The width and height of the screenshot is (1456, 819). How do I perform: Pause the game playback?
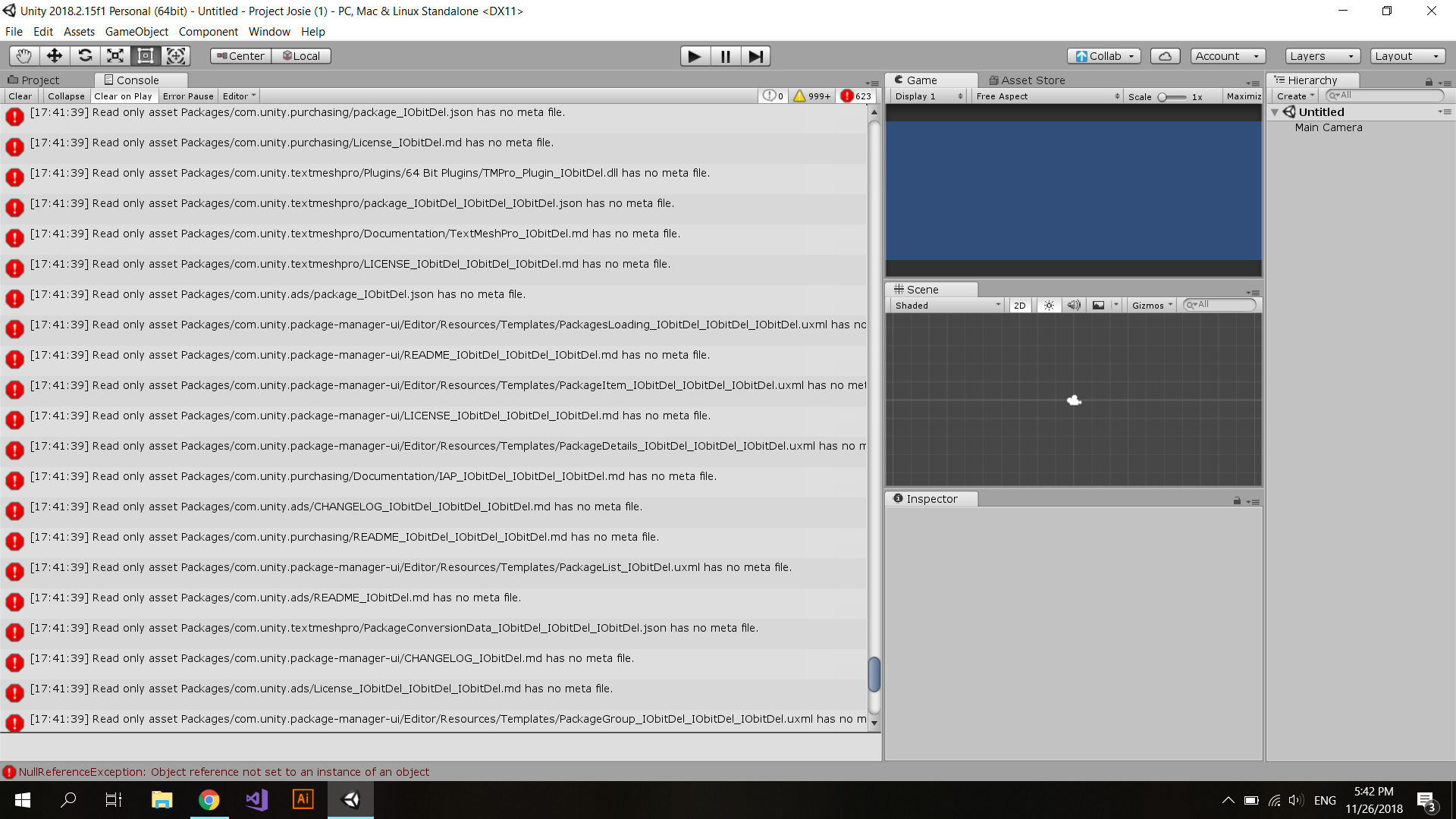(725, 56)
